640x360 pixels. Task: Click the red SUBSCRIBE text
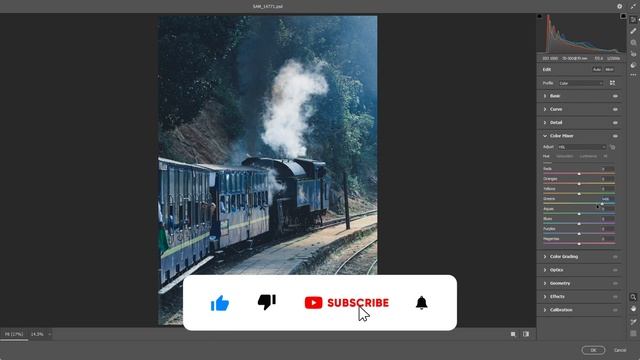[x=358, y=303]
